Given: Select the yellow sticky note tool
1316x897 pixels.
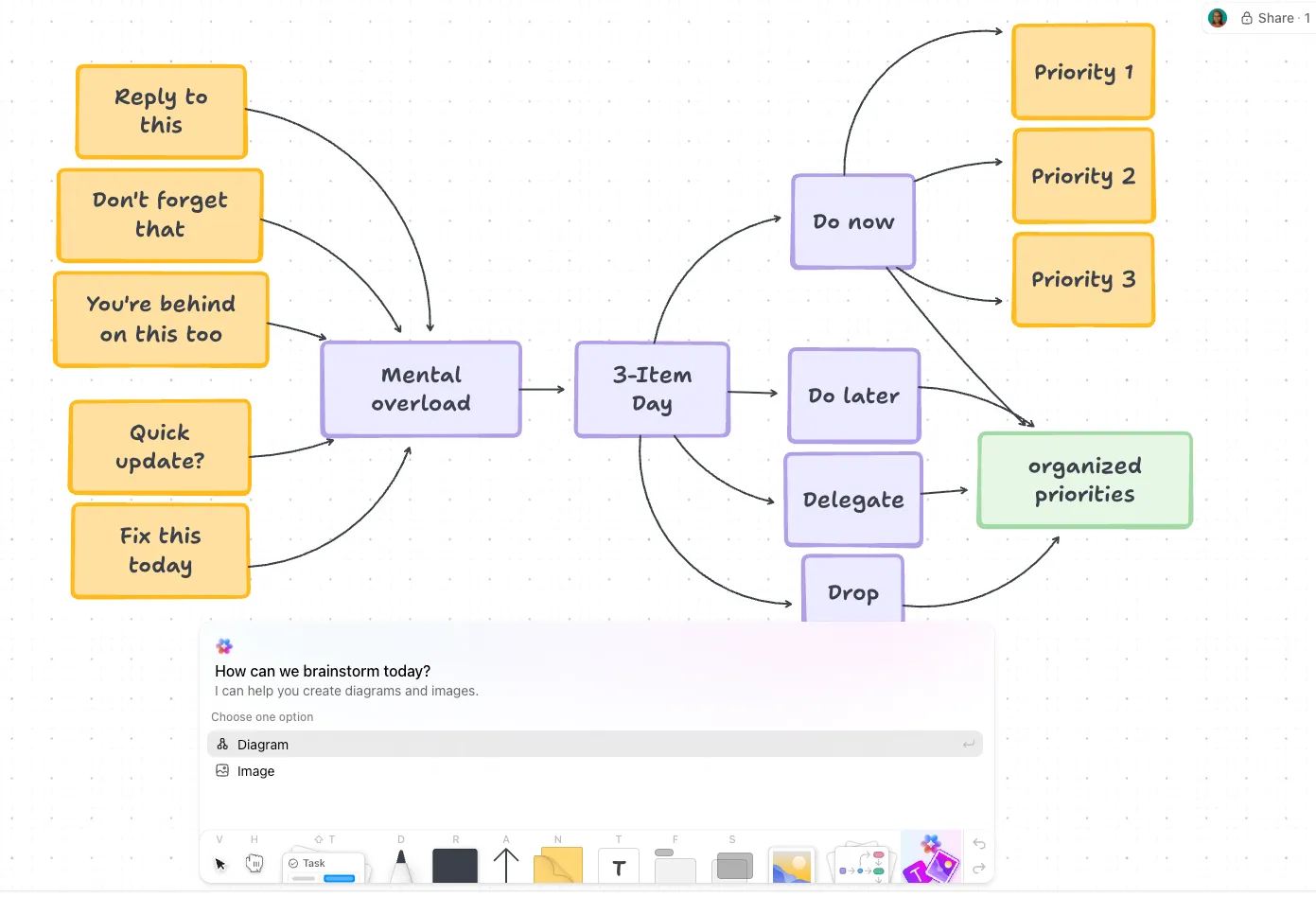Looking at the screenshot, I should [558, 865].
